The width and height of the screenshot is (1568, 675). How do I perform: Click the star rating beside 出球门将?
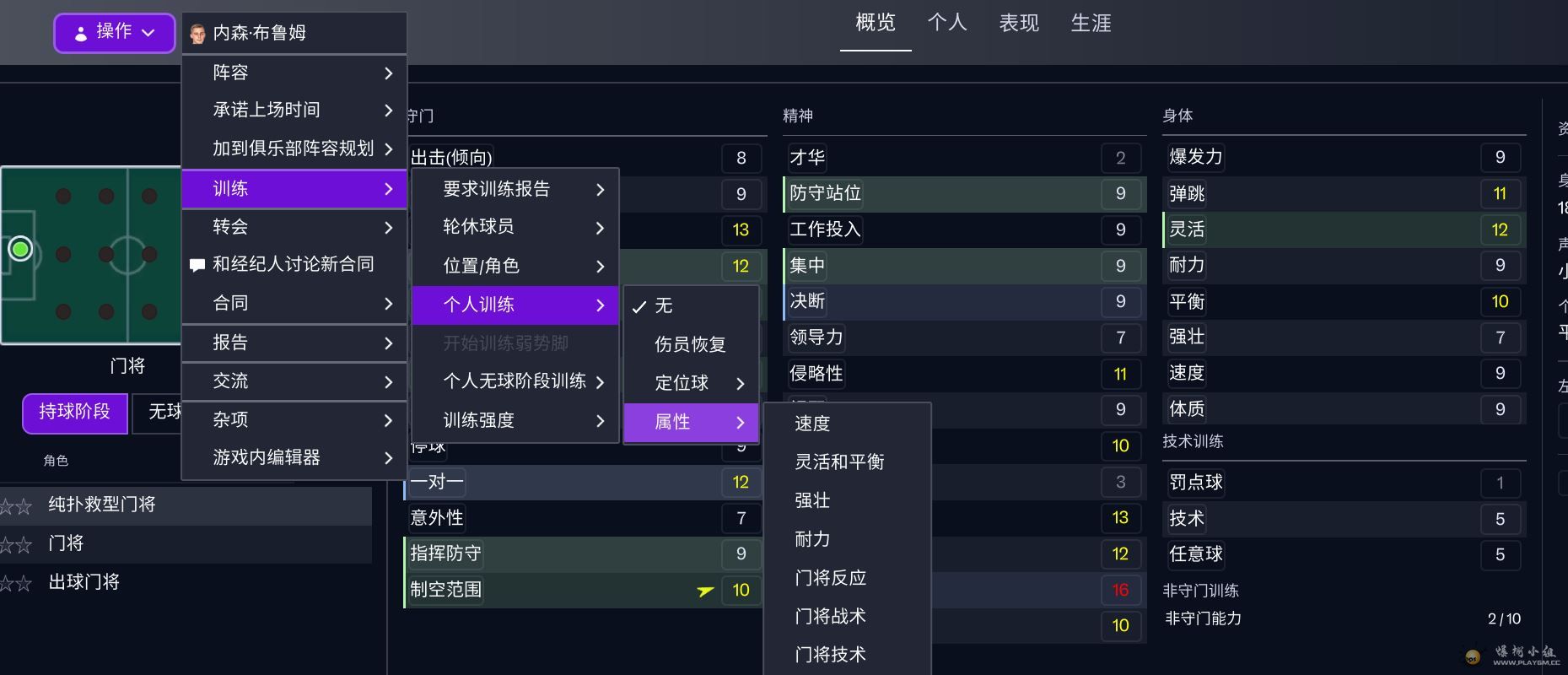click(16, 583)
